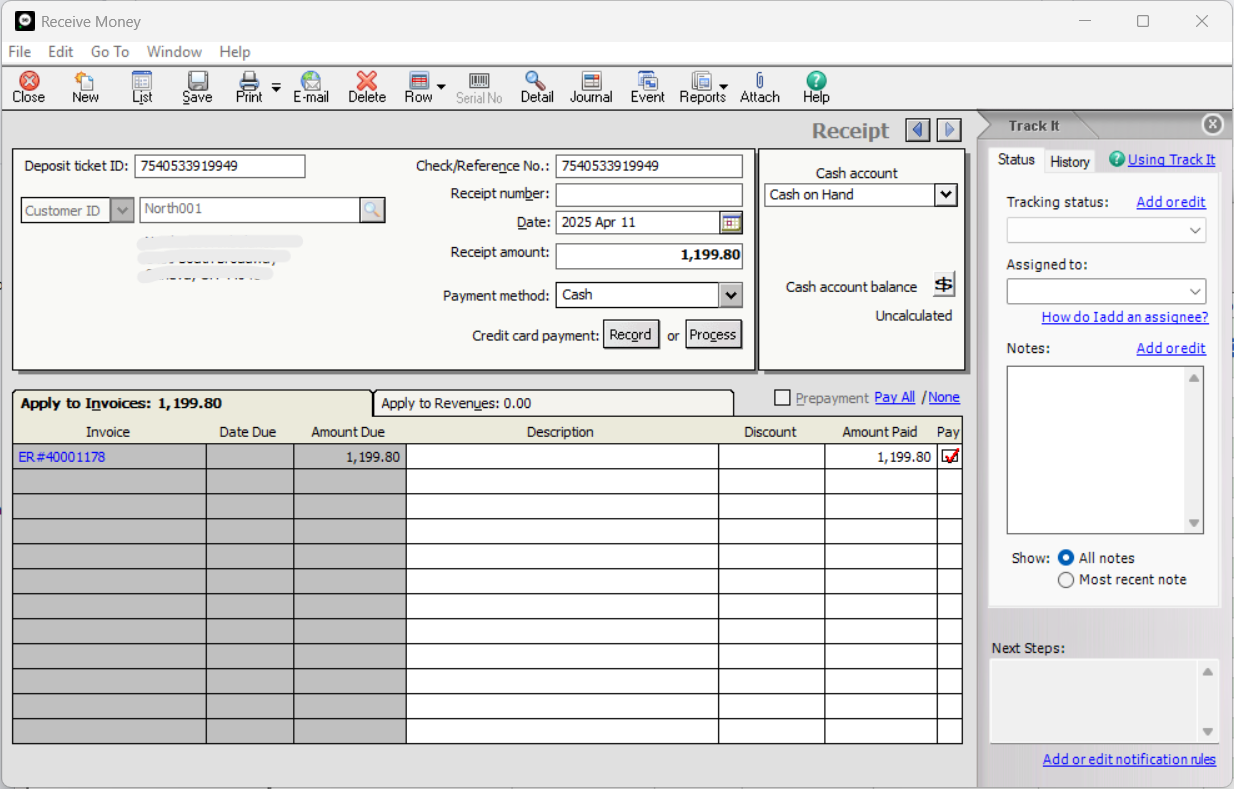Click the Close toolbar icon
This screenshot has width=1234, height=789.
pos(29,87)
